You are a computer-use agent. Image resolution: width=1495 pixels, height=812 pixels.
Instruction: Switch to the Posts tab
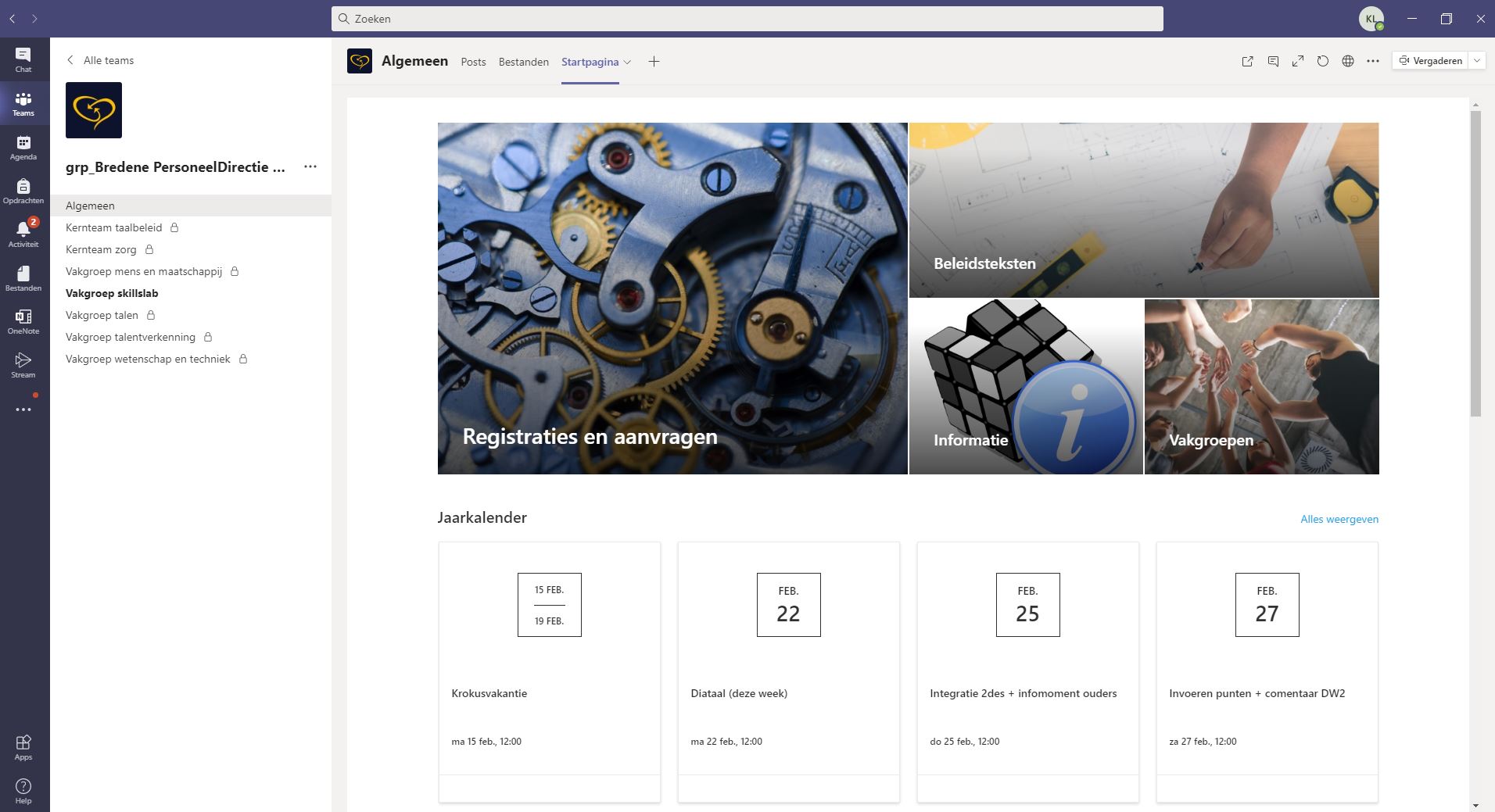pyautogui.click(x=473, y=62)
